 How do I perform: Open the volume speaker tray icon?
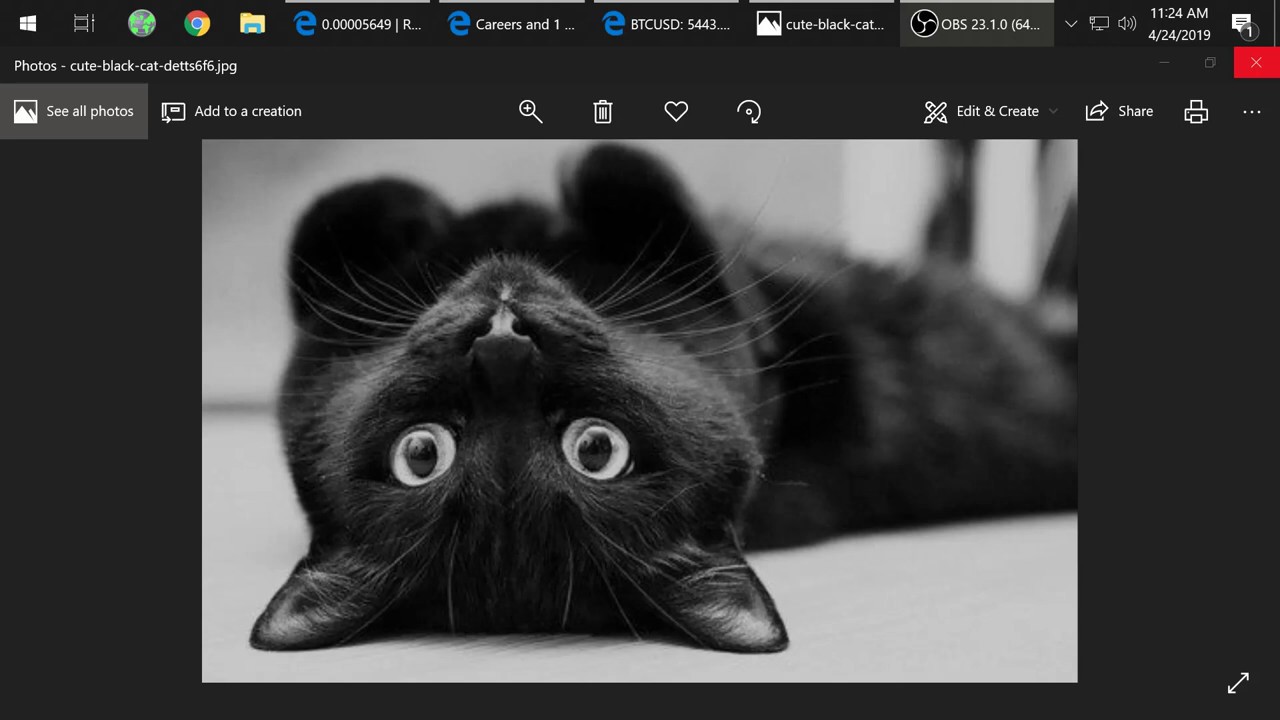pos(1127,24)
